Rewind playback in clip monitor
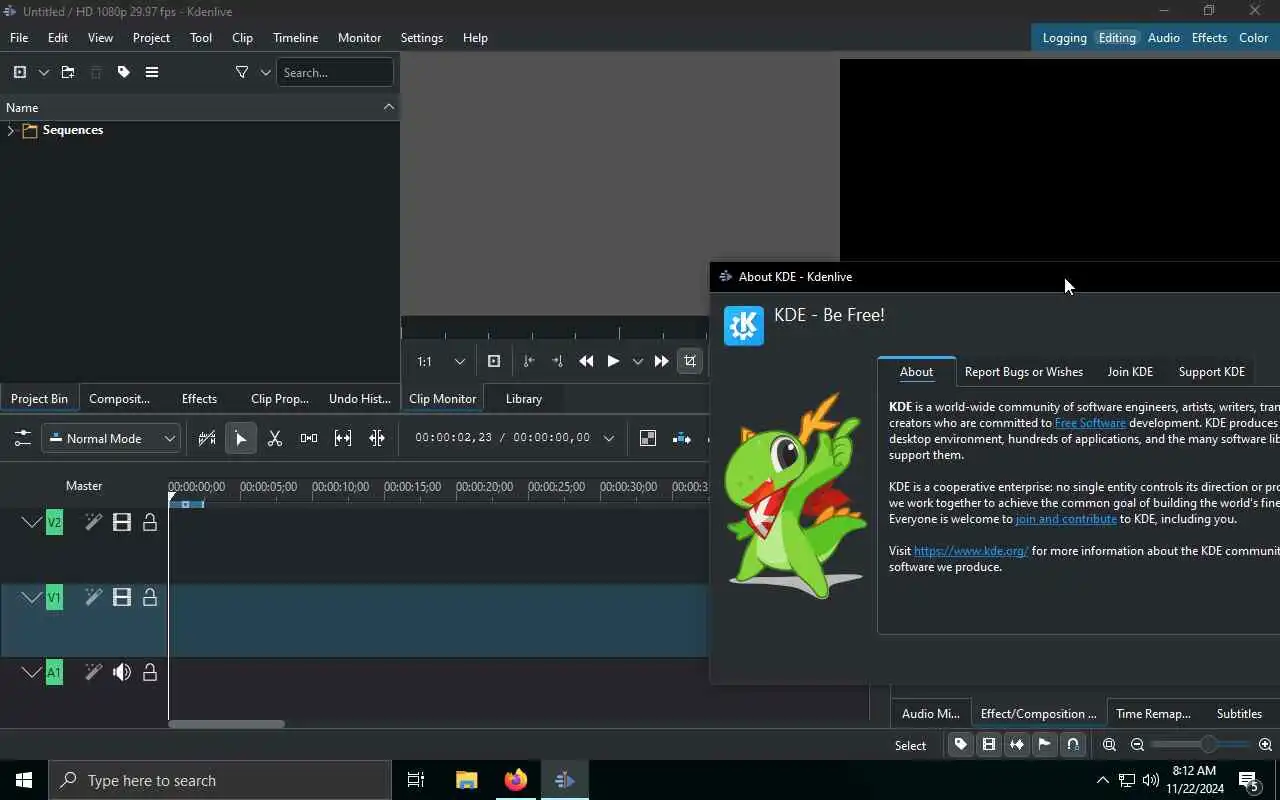 pyautogui.click(x=586, y=361)
